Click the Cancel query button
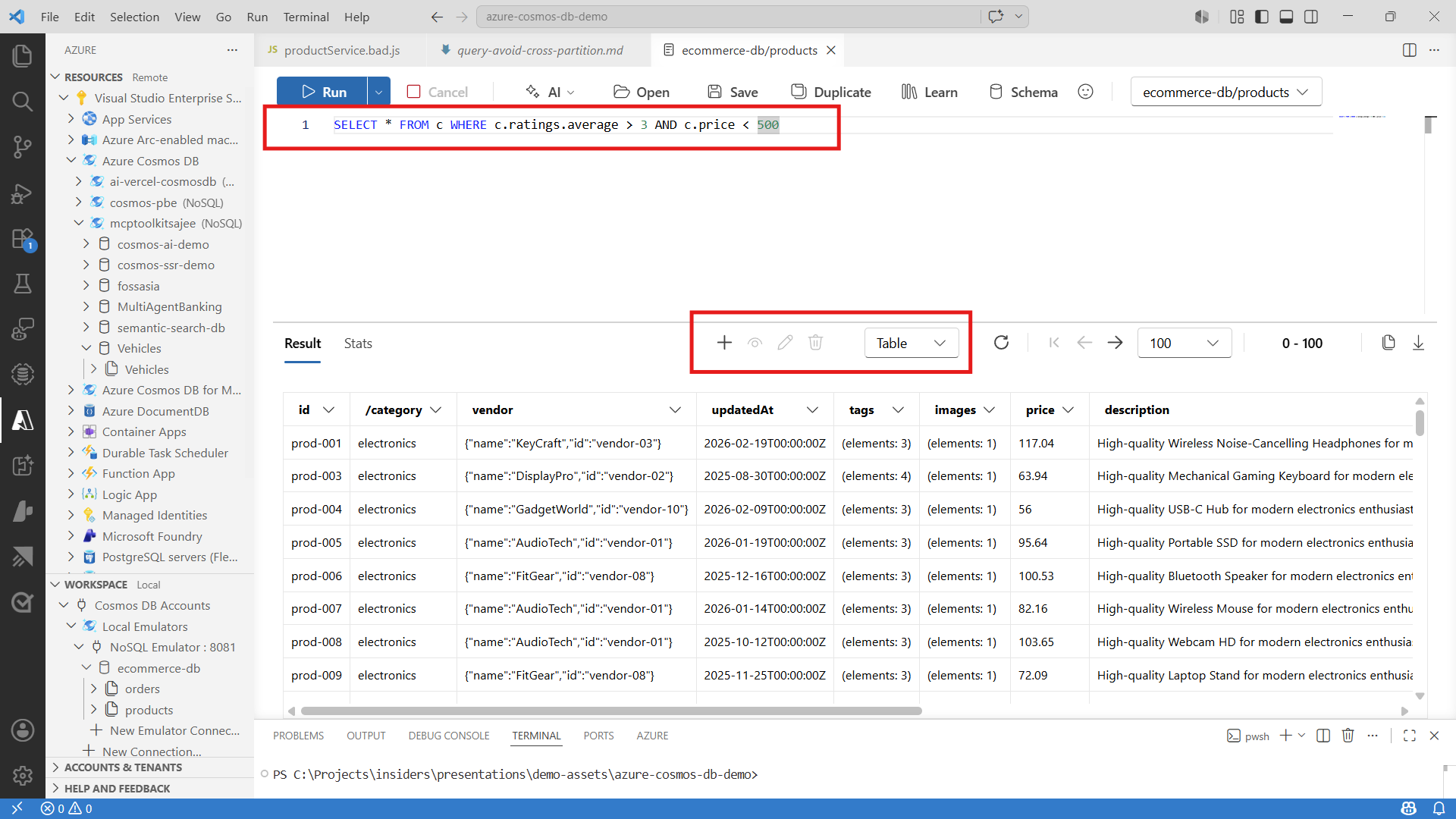Screen dimensions: 1456x819 (438, 92)
